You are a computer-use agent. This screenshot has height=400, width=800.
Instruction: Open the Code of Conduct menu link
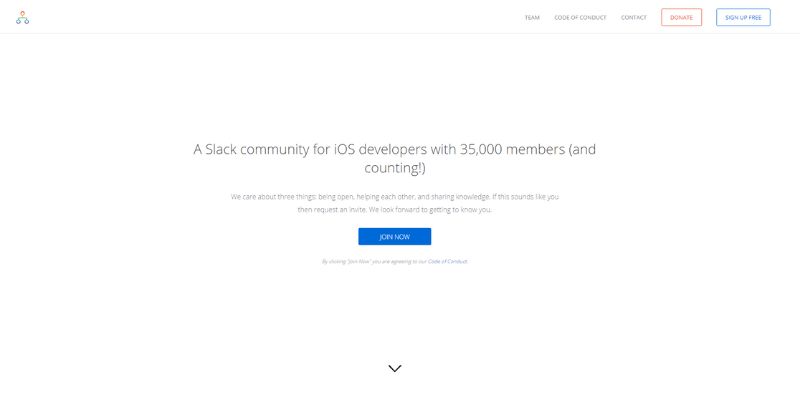pyautogui.click(x=580, y=17)
